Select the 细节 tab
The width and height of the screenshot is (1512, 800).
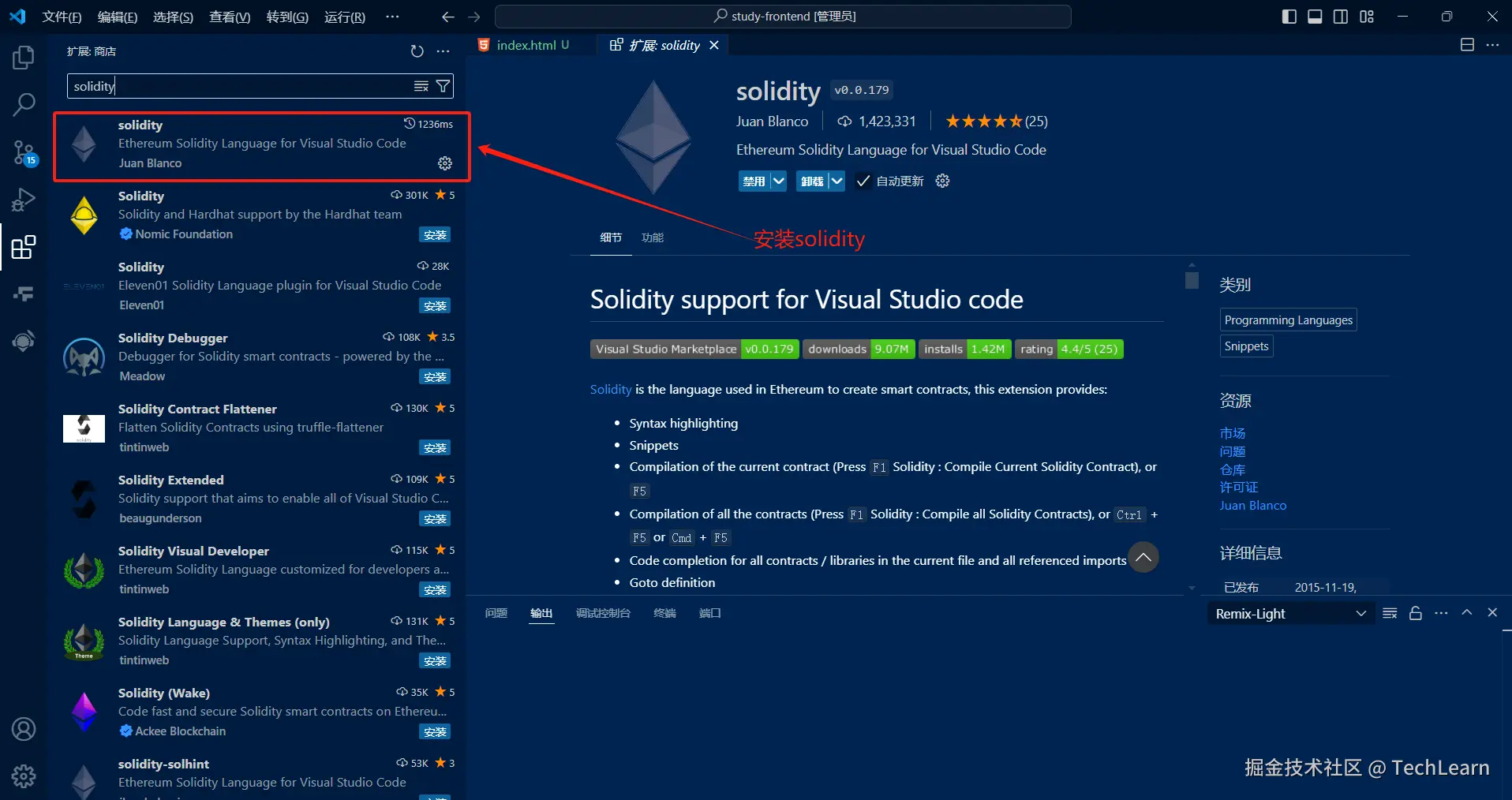[x=611, y=237]
